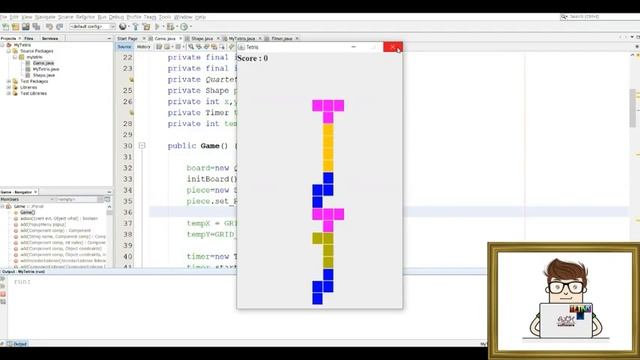Image resolution: width=640 pixels, height=360 pixels.
Task: Open the dropdown arrow beside the Run icon
Action: (163, 27)
